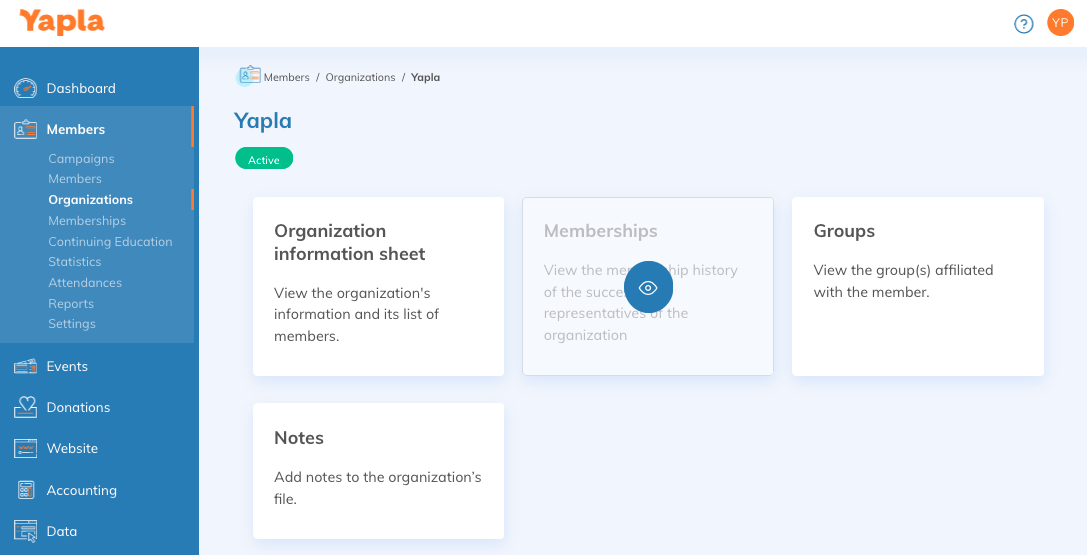Click text 'Add notes to the organization's file.'
The width and height of the screenshot is (1087, 555).
(378, 488)
